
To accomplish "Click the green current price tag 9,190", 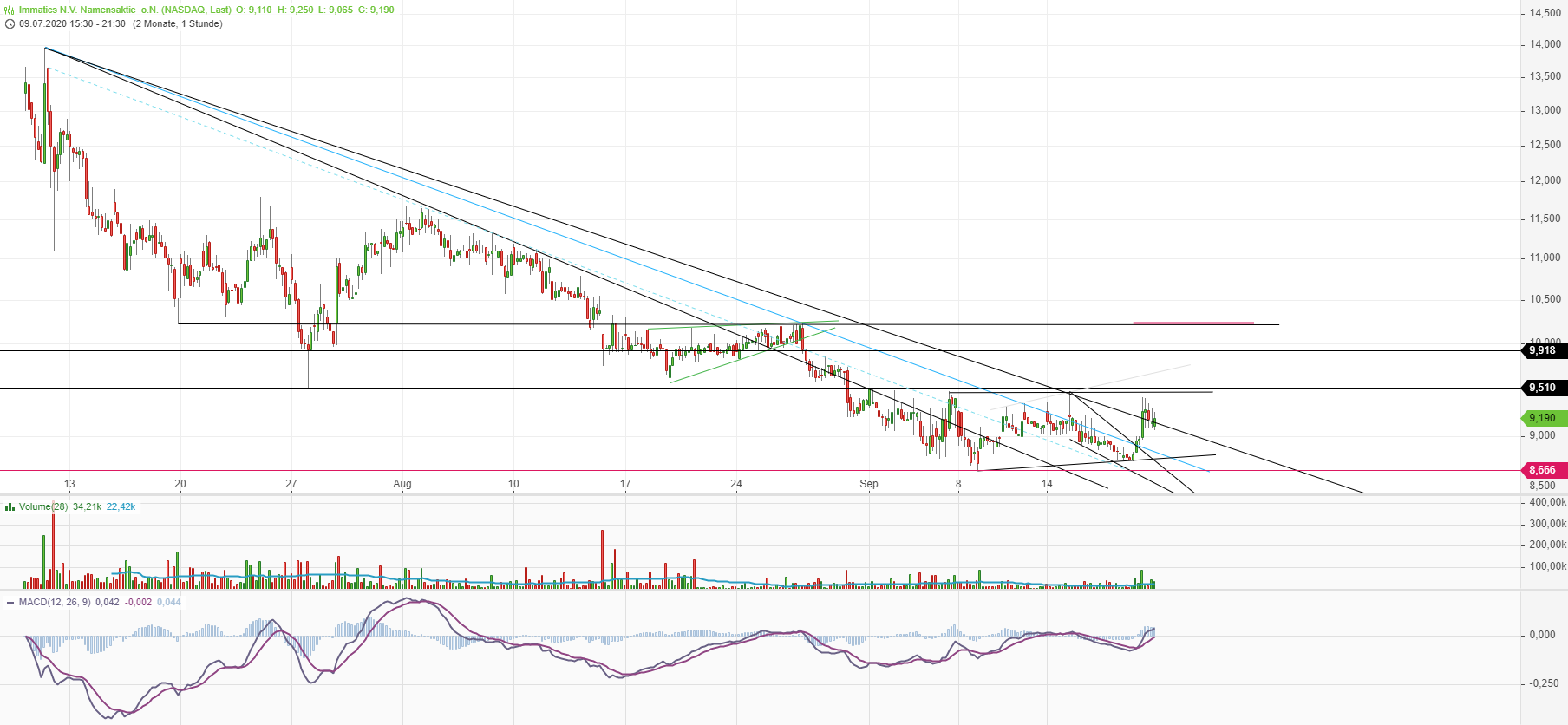I will pyautogui.click(x=1545, y=418).
